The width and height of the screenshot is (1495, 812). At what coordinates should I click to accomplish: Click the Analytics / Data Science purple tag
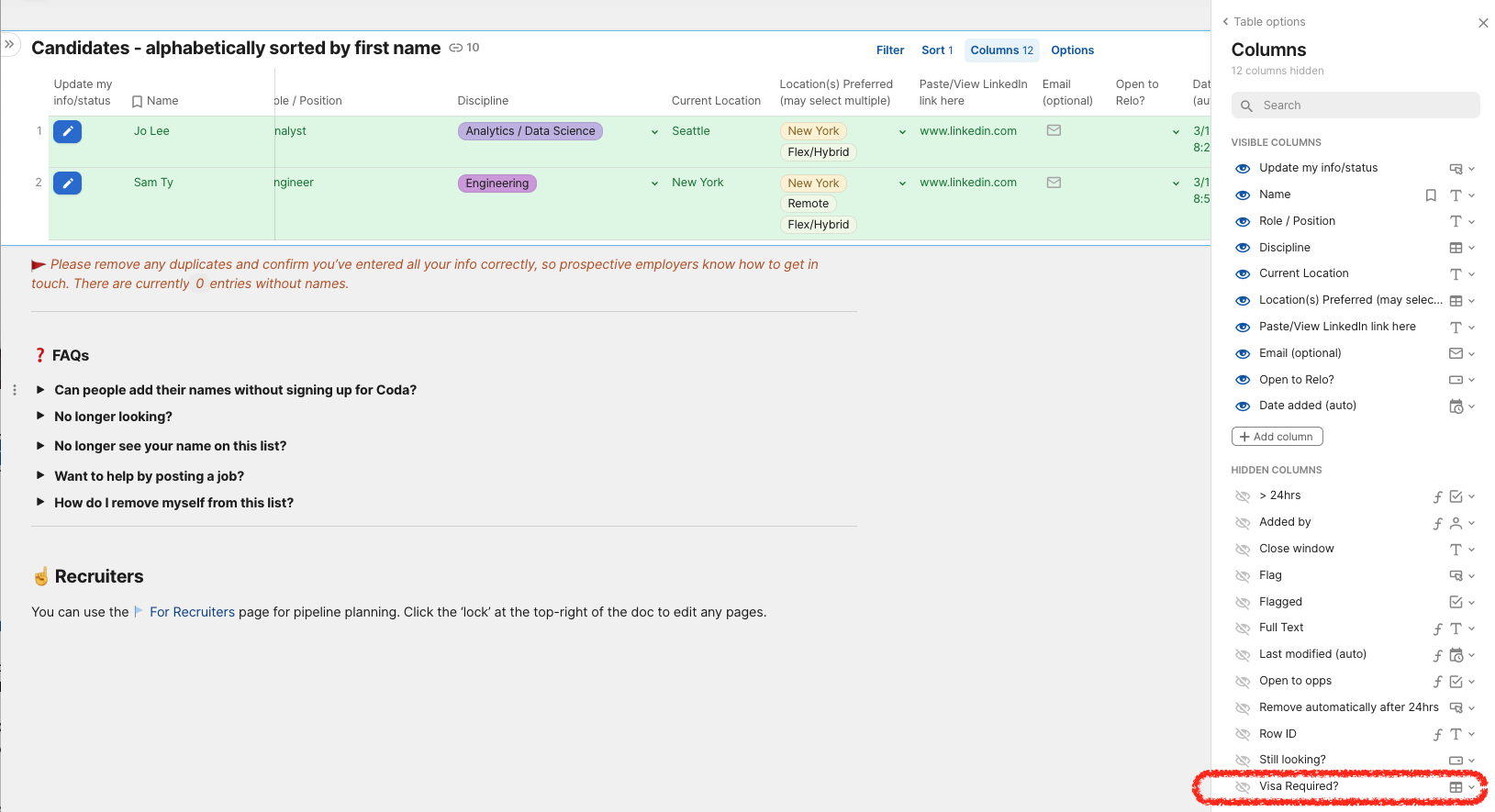[x=530, y=131]
